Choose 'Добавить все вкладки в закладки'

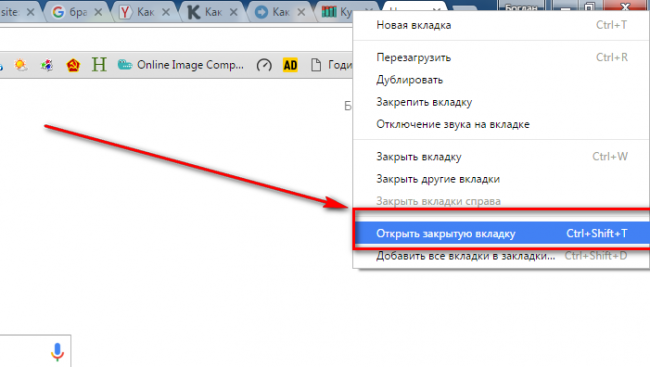tap(501, 256)
